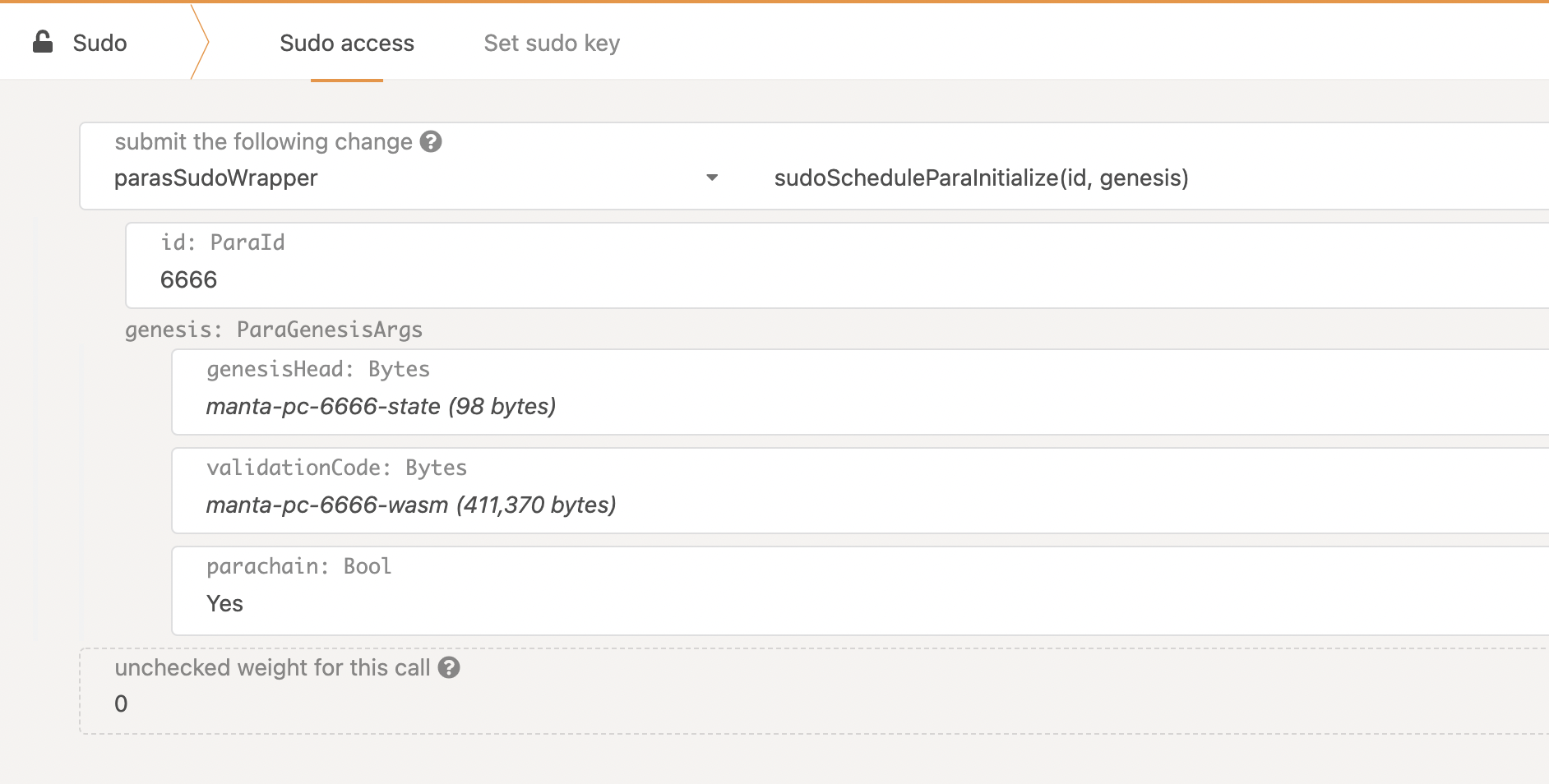Image resolution: width=1549 pixels, height=784 pixels.
Task: Click the parasSudoWrapper module name text
Action: click(215, 178)
